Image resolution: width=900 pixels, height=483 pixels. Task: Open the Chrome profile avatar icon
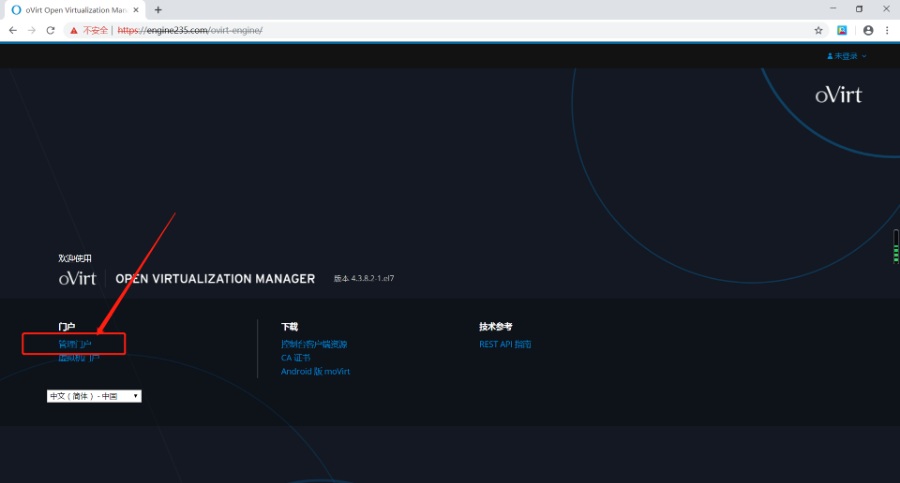pos(868,30)
